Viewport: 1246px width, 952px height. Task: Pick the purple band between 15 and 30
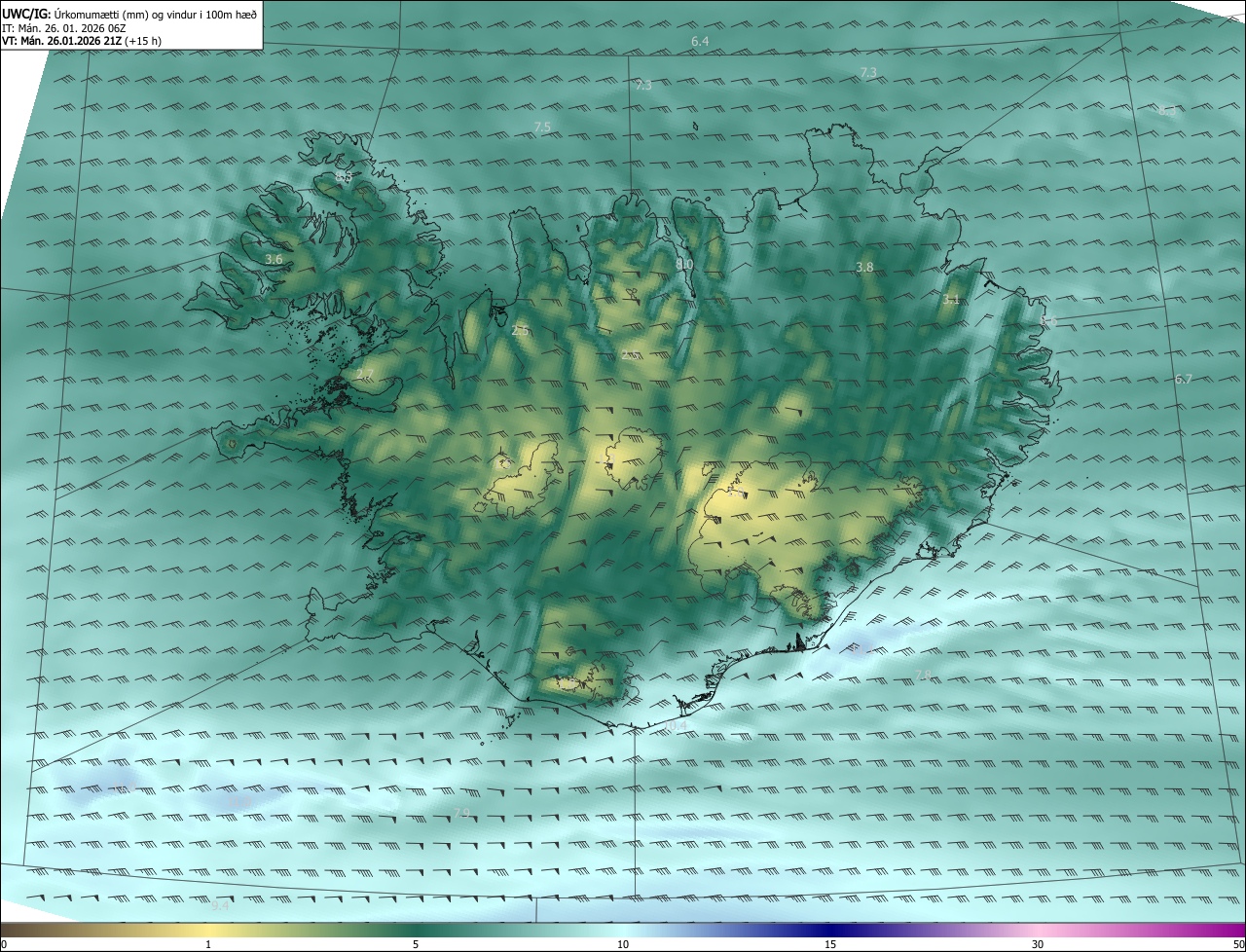pyautogui.click(x=934, y=930)
